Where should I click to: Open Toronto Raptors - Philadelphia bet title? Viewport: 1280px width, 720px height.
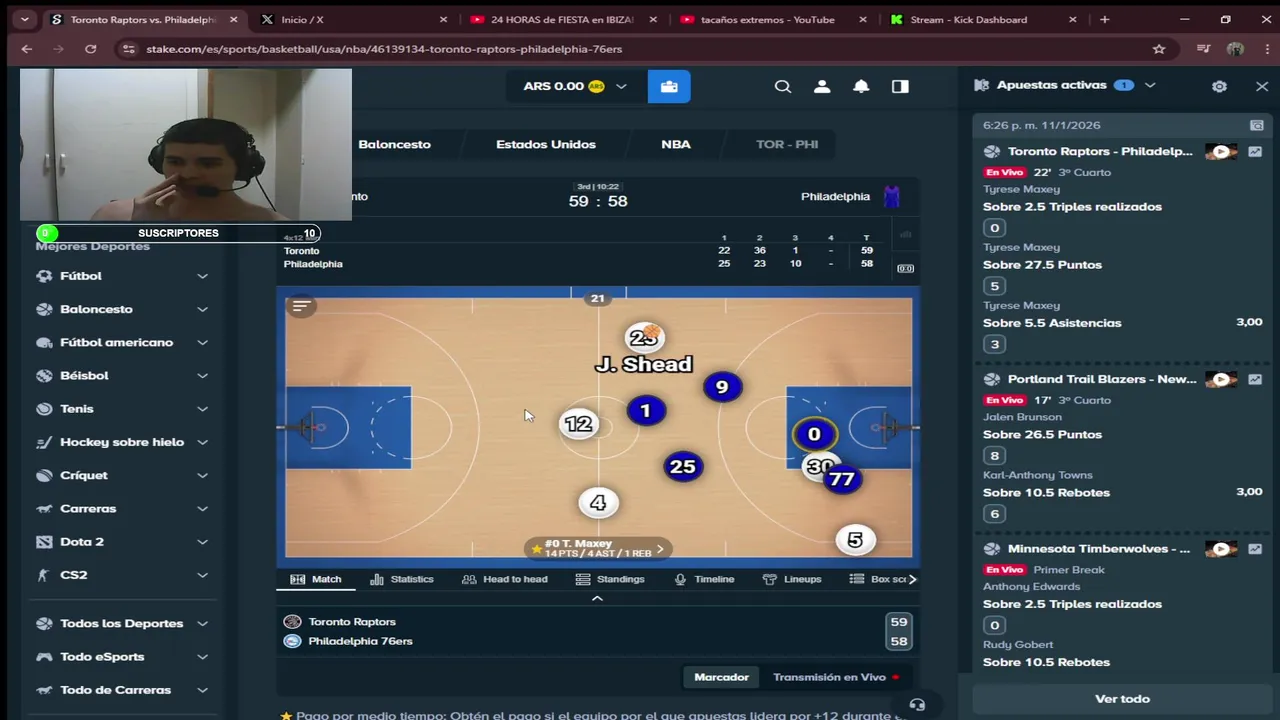(x=1100, y=152)
